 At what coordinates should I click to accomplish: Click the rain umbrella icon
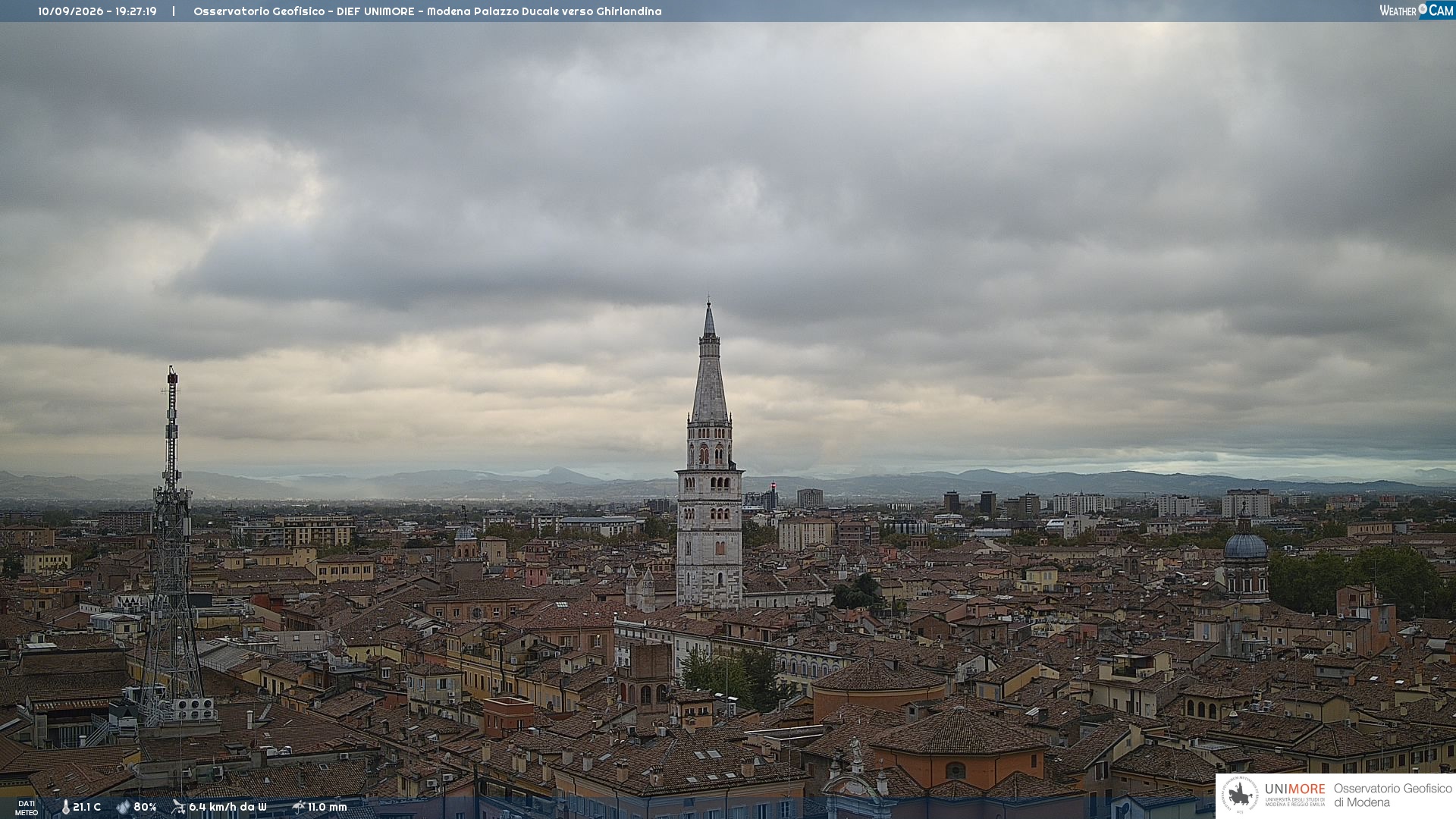coord(299,807)
